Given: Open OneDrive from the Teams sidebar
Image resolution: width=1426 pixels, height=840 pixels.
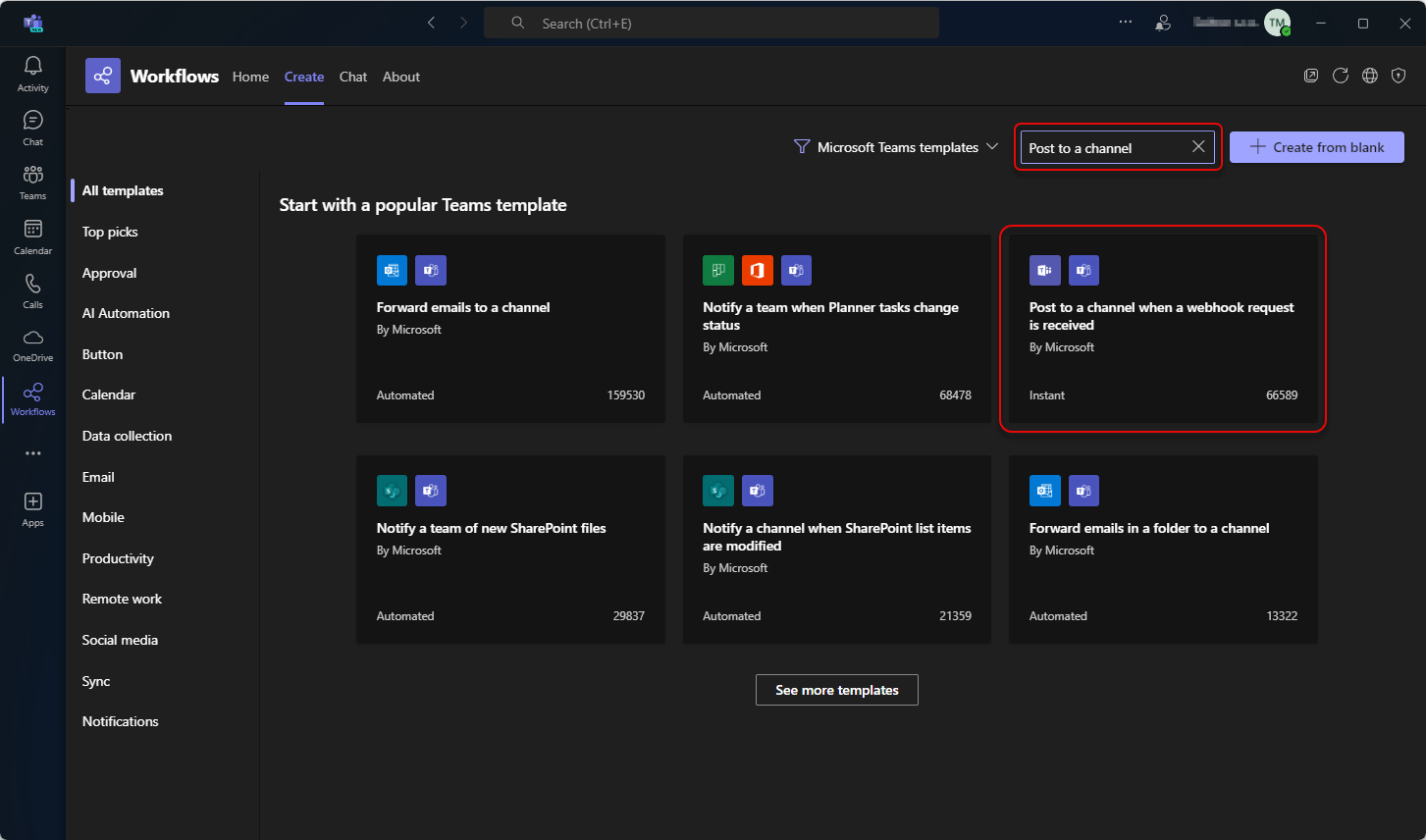Looking at the screenshot, I should coord(32,342).
